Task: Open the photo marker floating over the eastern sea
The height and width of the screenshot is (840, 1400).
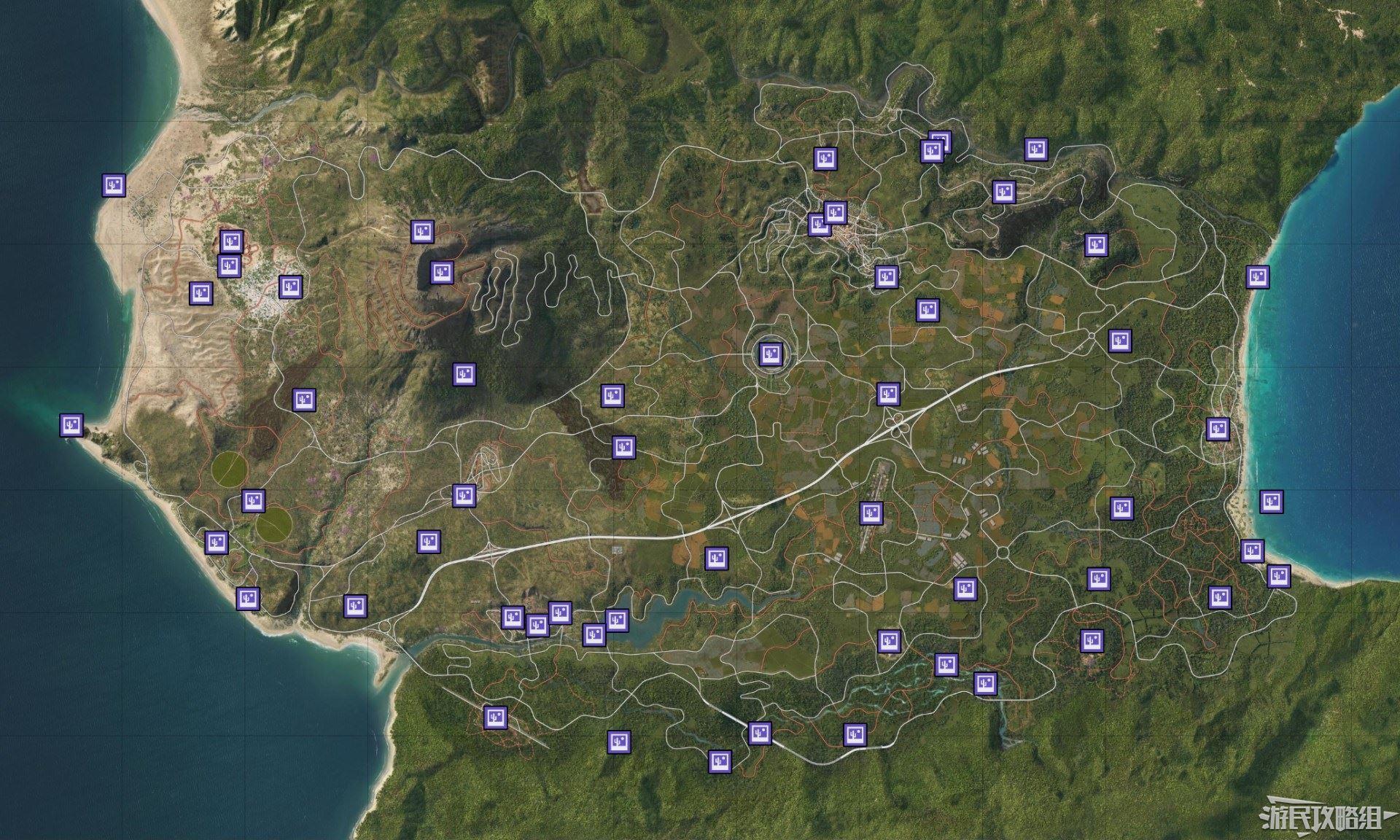Action: pyautogui.click(x=1271, y=502)
